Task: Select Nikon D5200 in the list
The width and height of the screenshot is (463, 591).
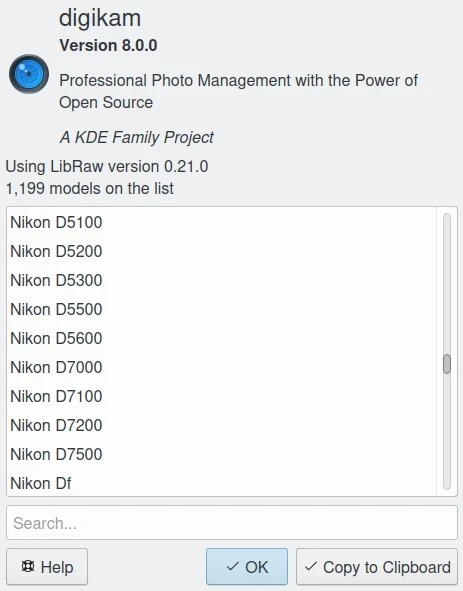Action: [221, 251]
